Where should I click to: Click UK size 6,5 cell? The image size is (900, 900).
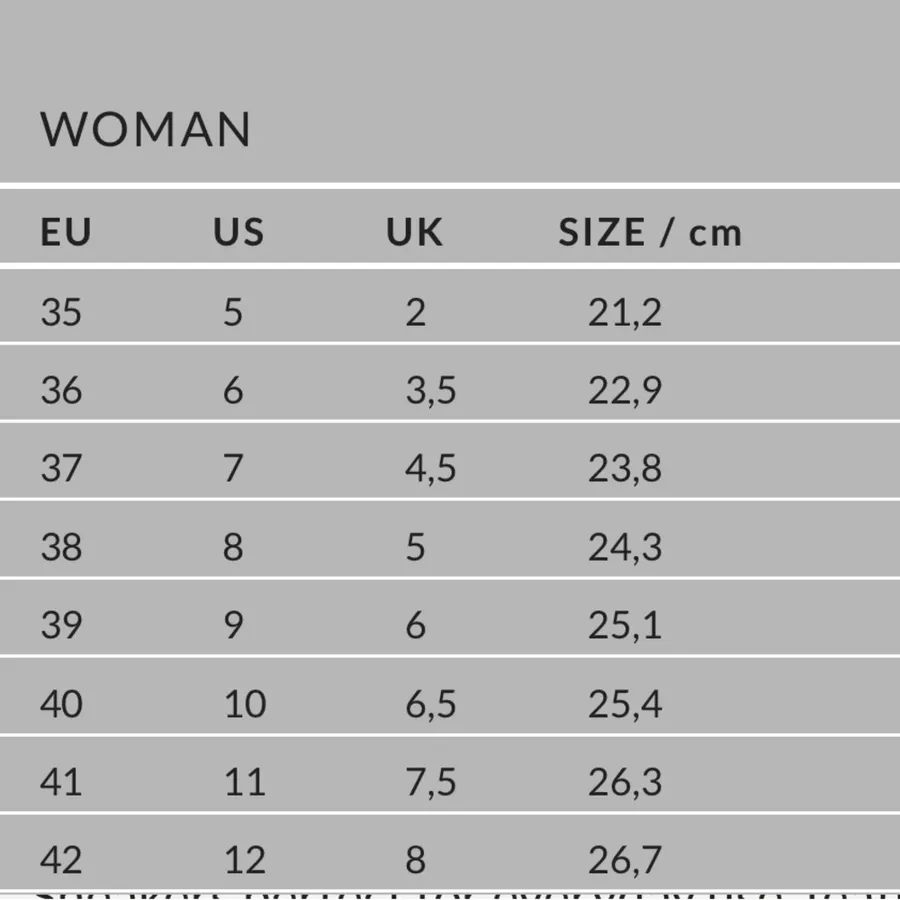point(430,704)
